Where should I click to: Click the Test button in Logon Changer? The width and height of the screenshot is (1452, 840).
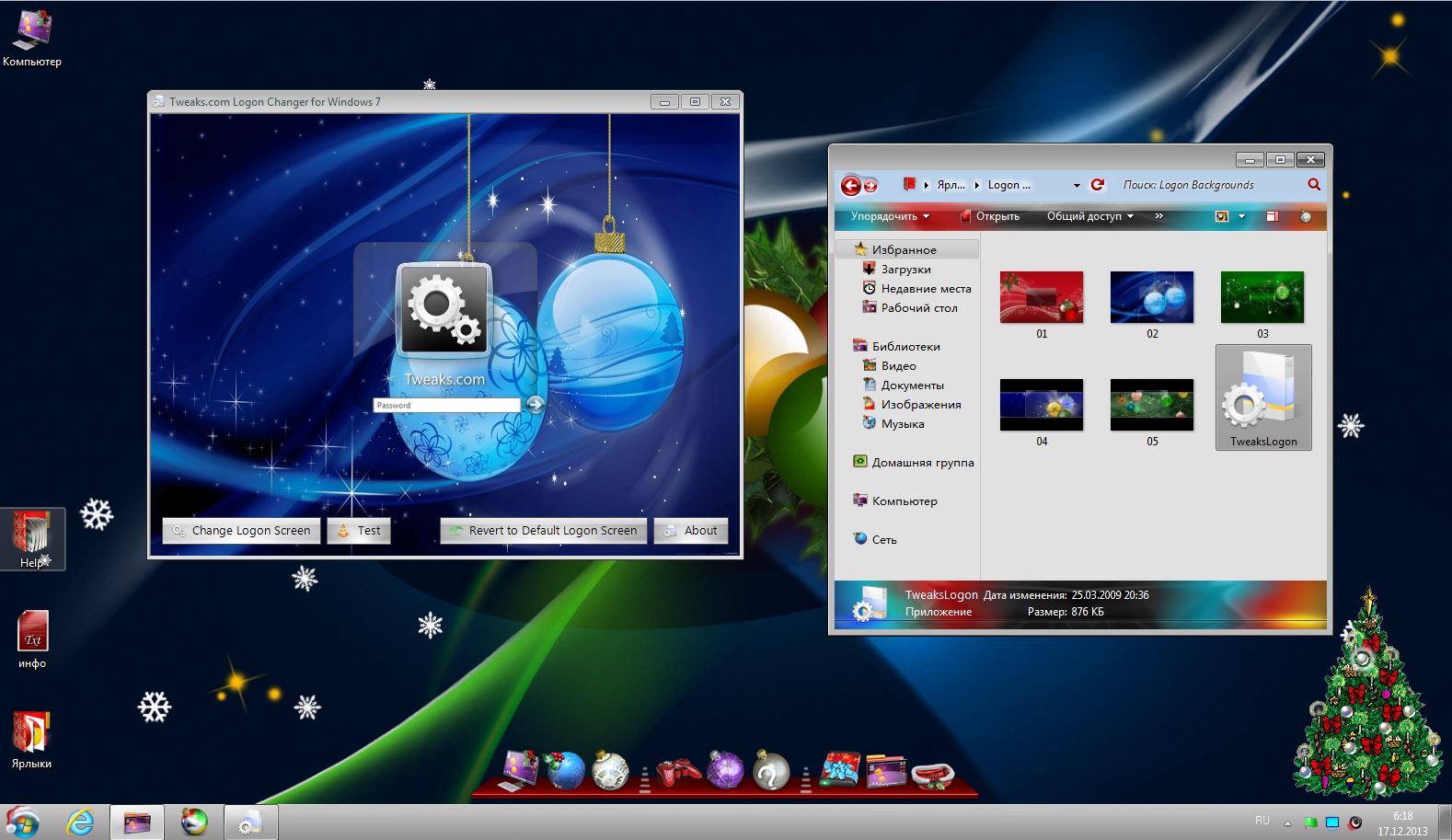[359, 531]
